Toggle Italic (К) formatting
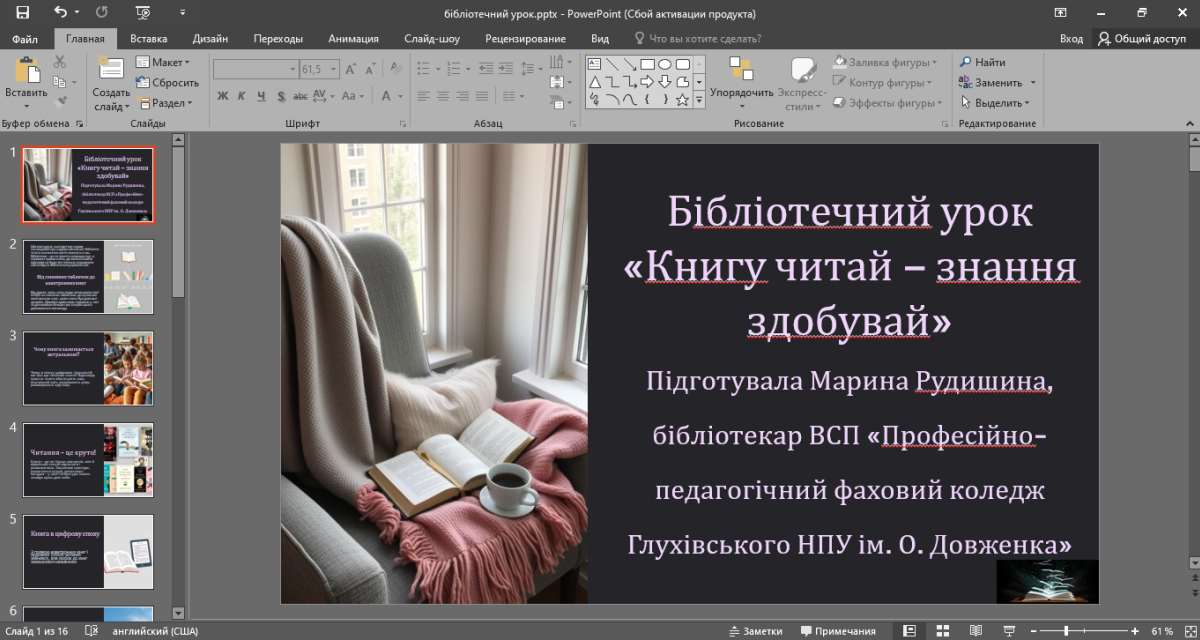The height and width of the screenshot is (640, 1200). (x=242, y=97)
